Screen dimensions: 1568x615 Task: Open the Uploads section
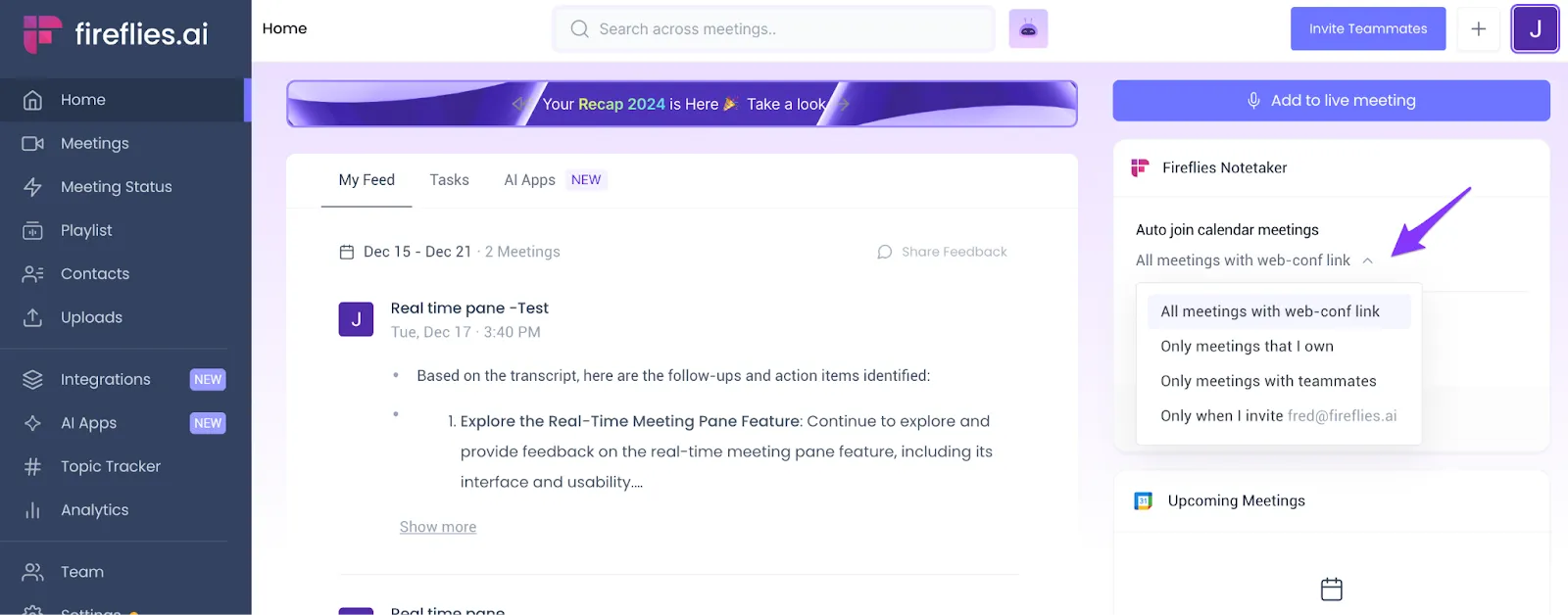pos(123,317)
